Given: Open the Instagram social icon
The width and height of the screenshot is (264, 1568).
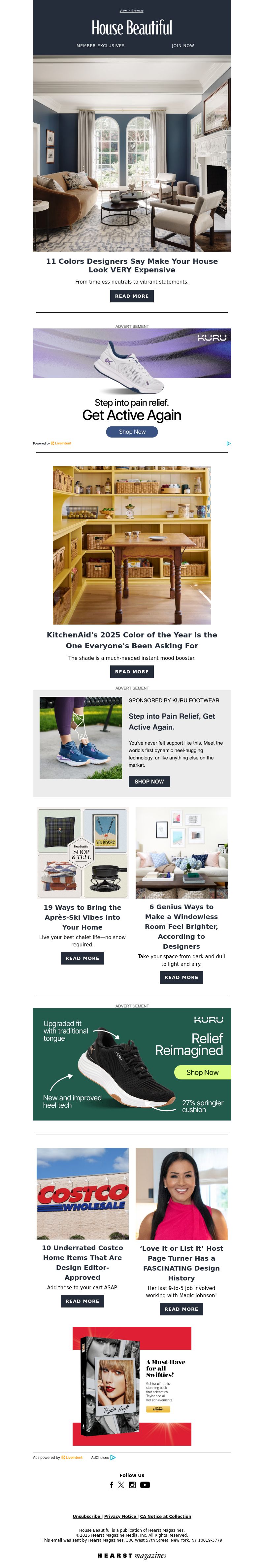Looking at the screenshot, I should point(132,1485).
